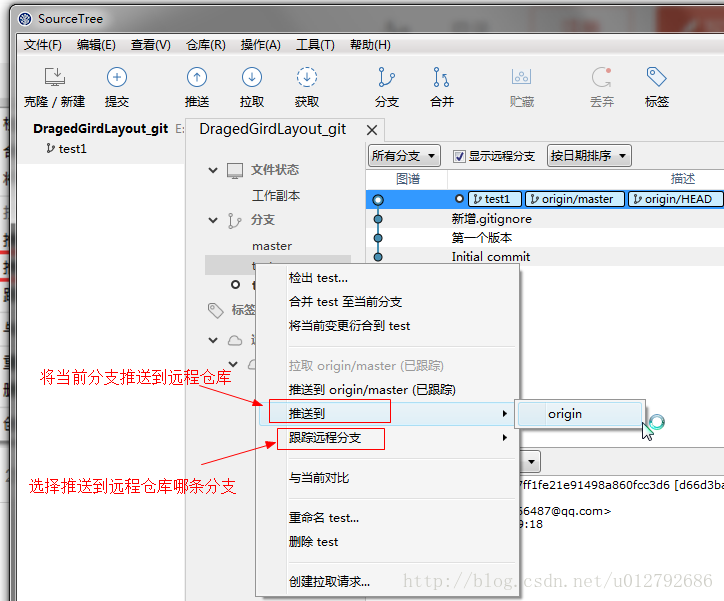Select the master branch in sidebar

coord(272,246)
